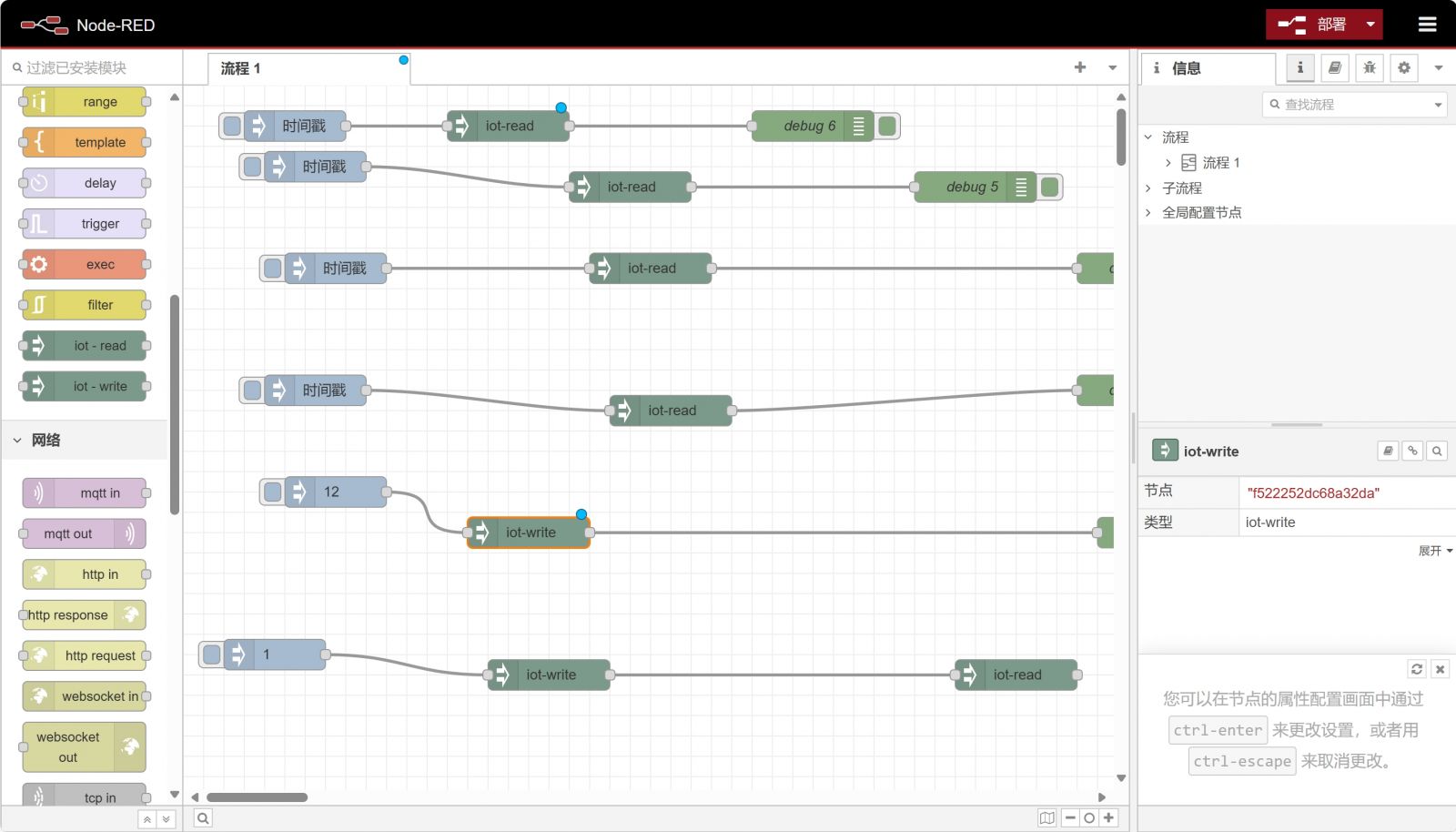Show node help from iot-write info header
Viewport: 1456px width, 832px height.
tap(1388, 451)
